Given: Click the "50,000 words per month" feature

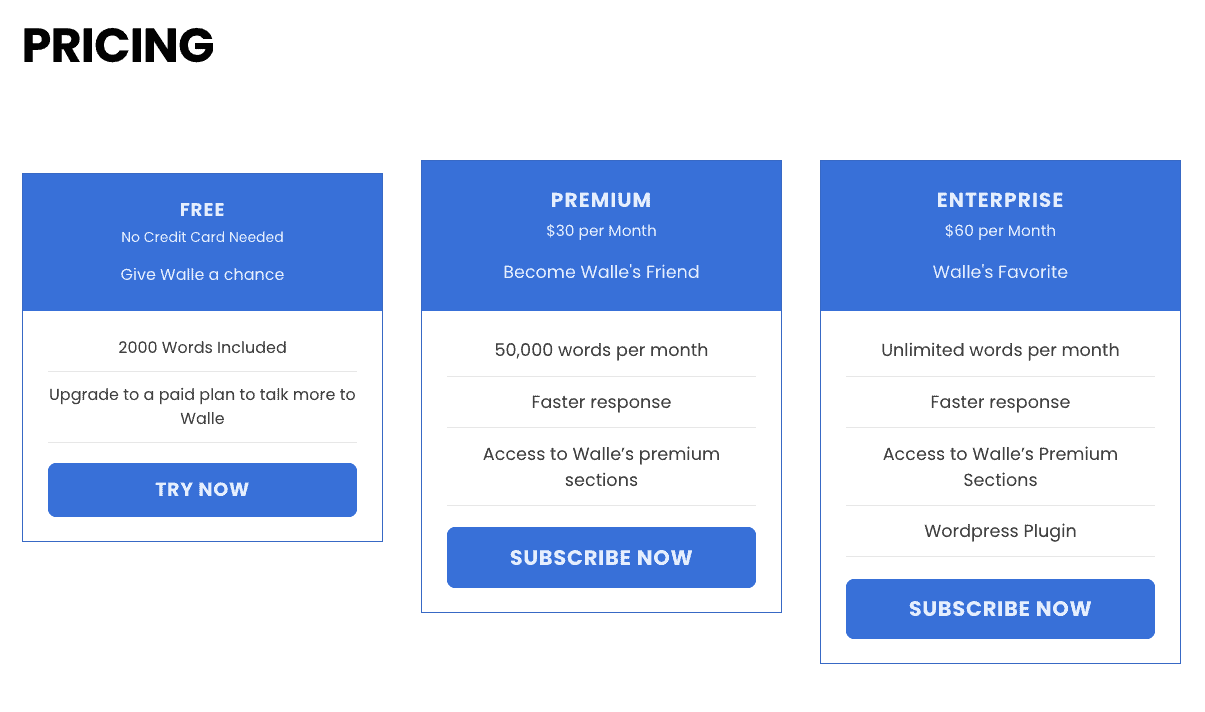Looking at the screenshot, I should [x=601, y=350].
